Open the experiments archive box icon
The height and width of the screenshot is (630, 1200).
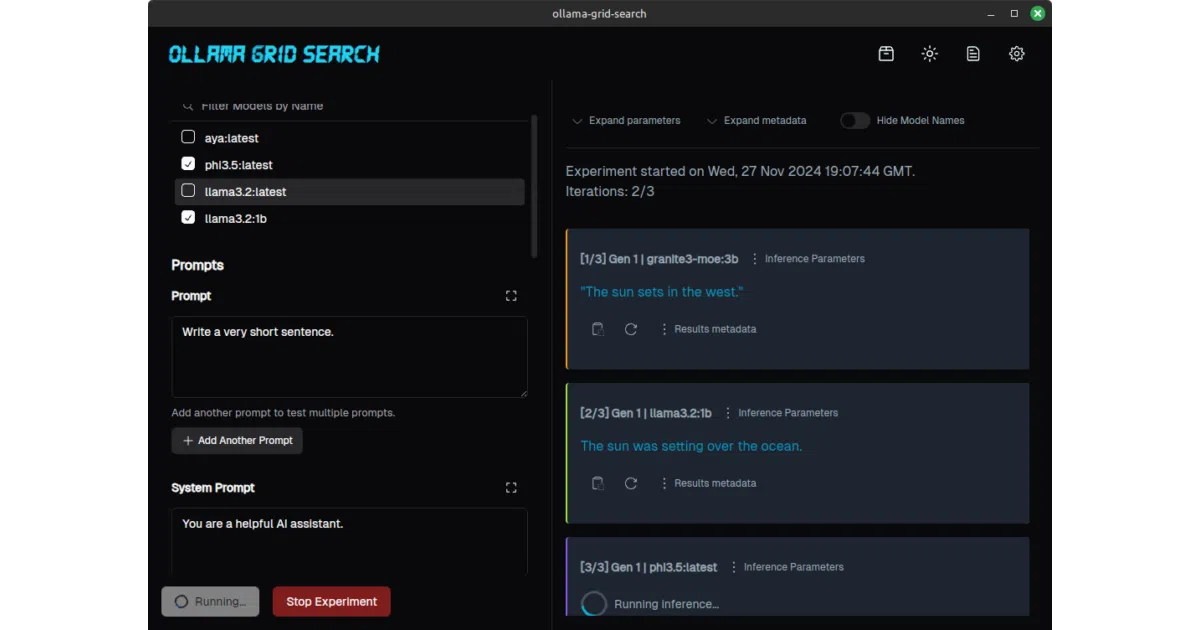coord(886,54)
